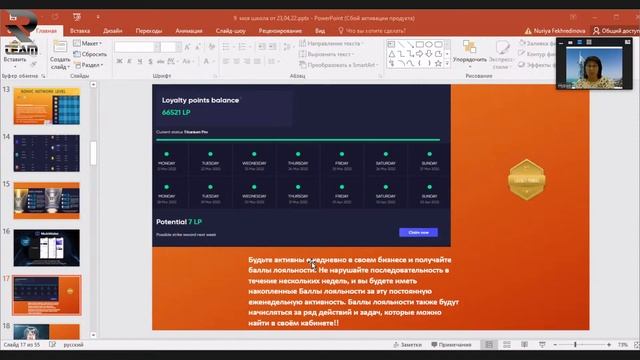This screenshot has height=360, width=640.
Task: Switch to Normal view in status bar
Action: tap(489, 345)
